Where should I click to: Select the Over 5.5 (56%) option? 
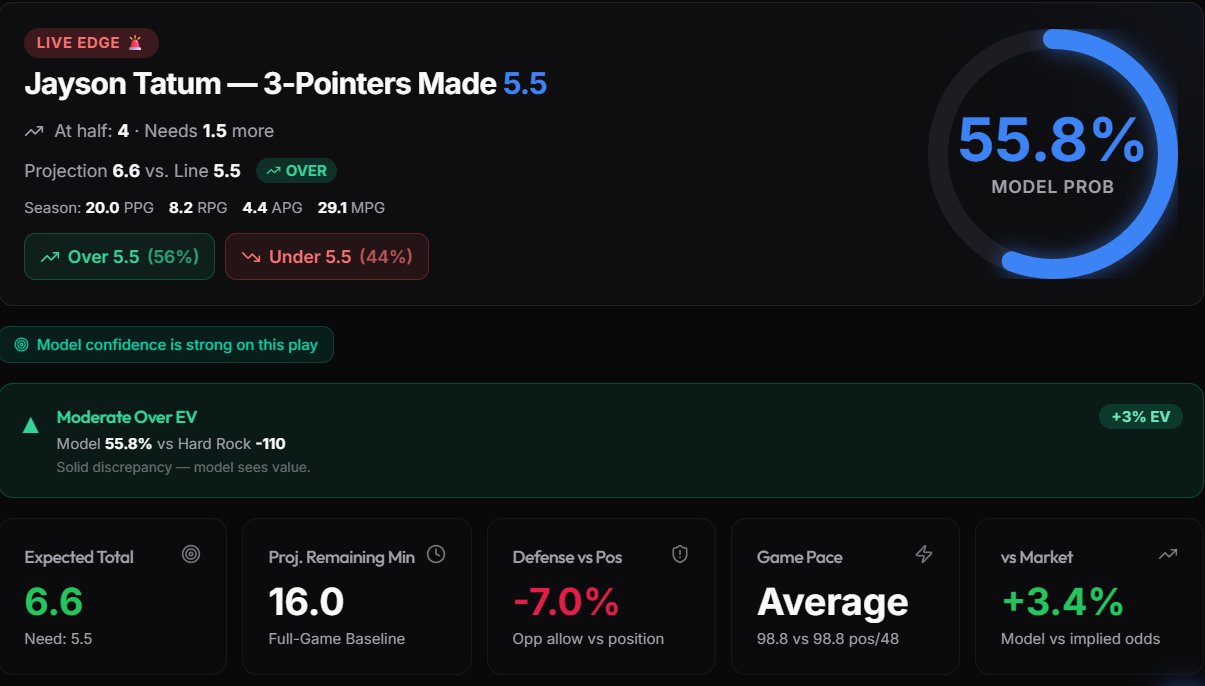[119, 257]
